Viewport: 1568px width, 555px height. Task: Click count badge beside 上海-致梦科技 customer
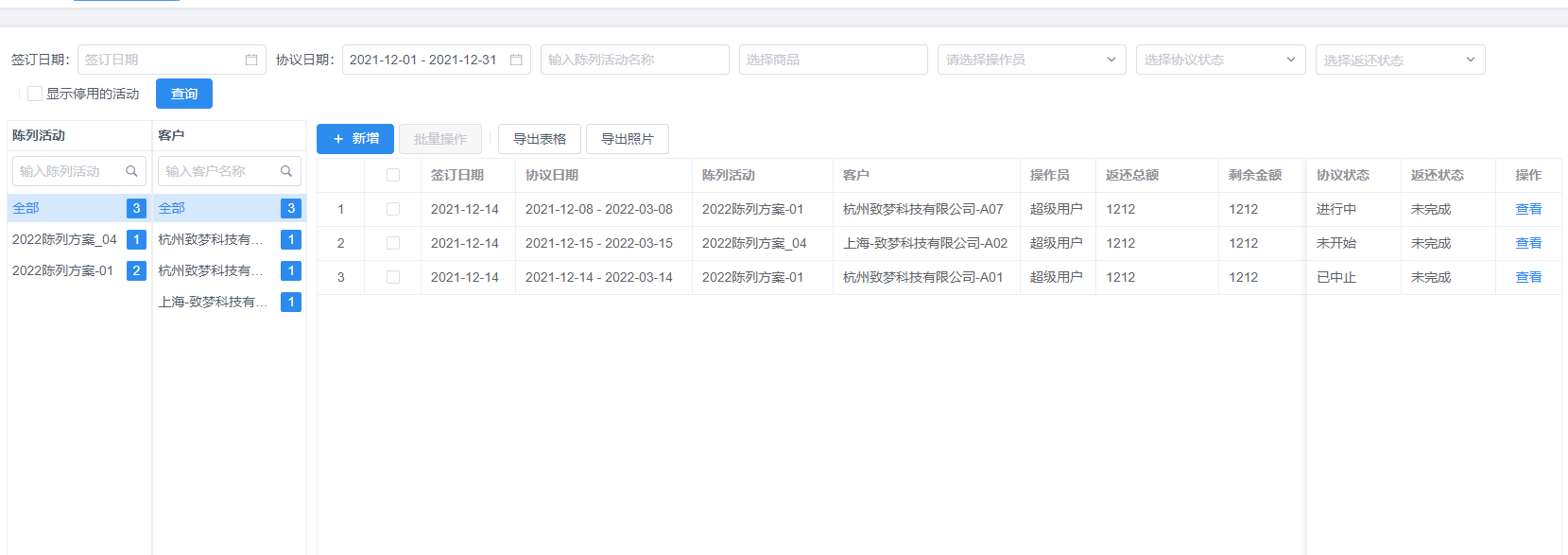[291, 302]
